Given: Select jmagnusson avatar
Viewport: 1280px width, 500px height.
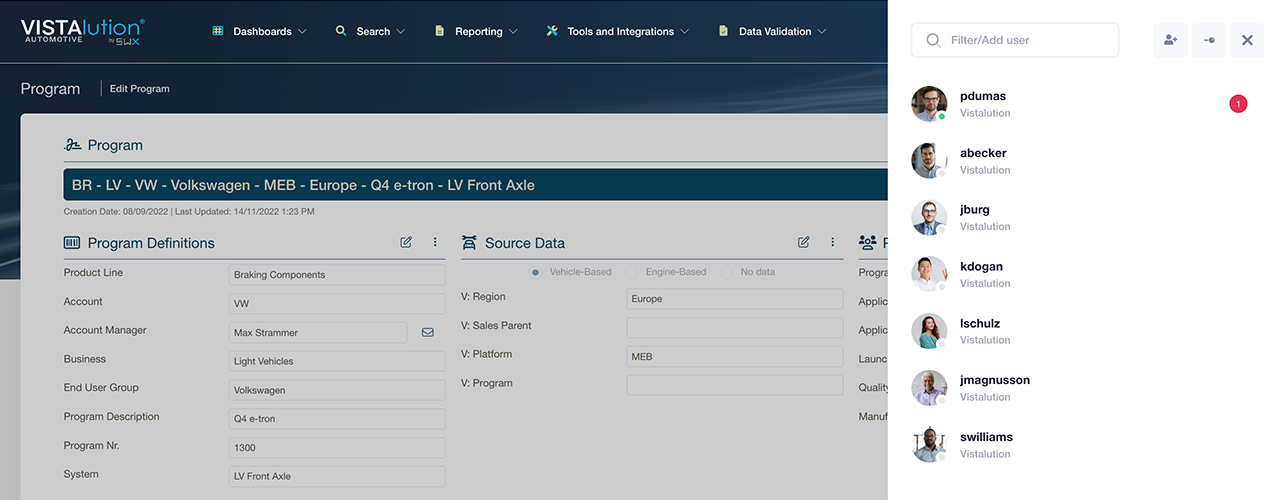Looking at the screenshot, I should (929, 388).
